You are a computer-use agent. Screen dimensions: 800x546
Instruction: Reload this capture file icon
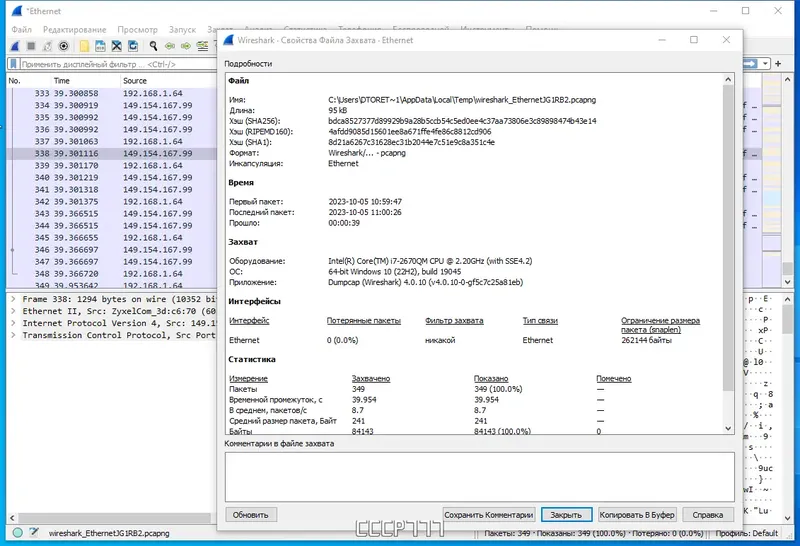pyautogui.click(x=133, y=46)
